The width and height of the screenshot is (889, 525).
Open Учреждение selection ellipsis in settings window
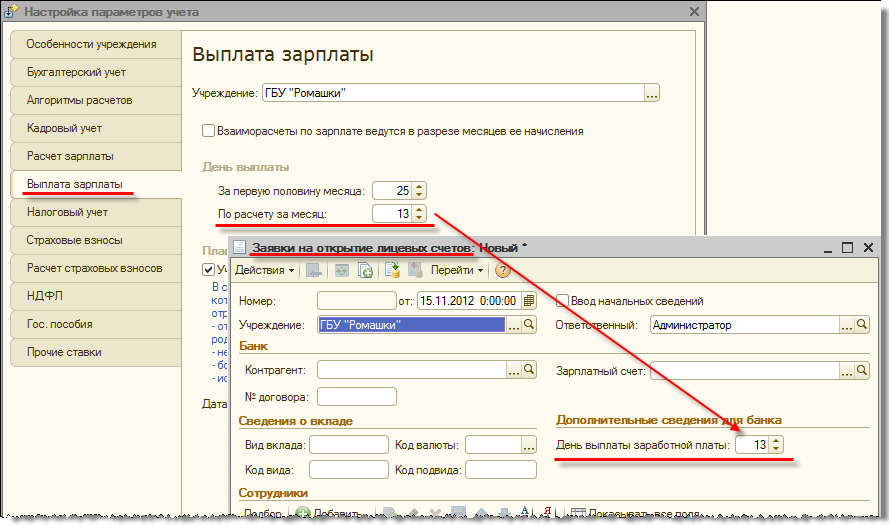(x=652, y=93)
